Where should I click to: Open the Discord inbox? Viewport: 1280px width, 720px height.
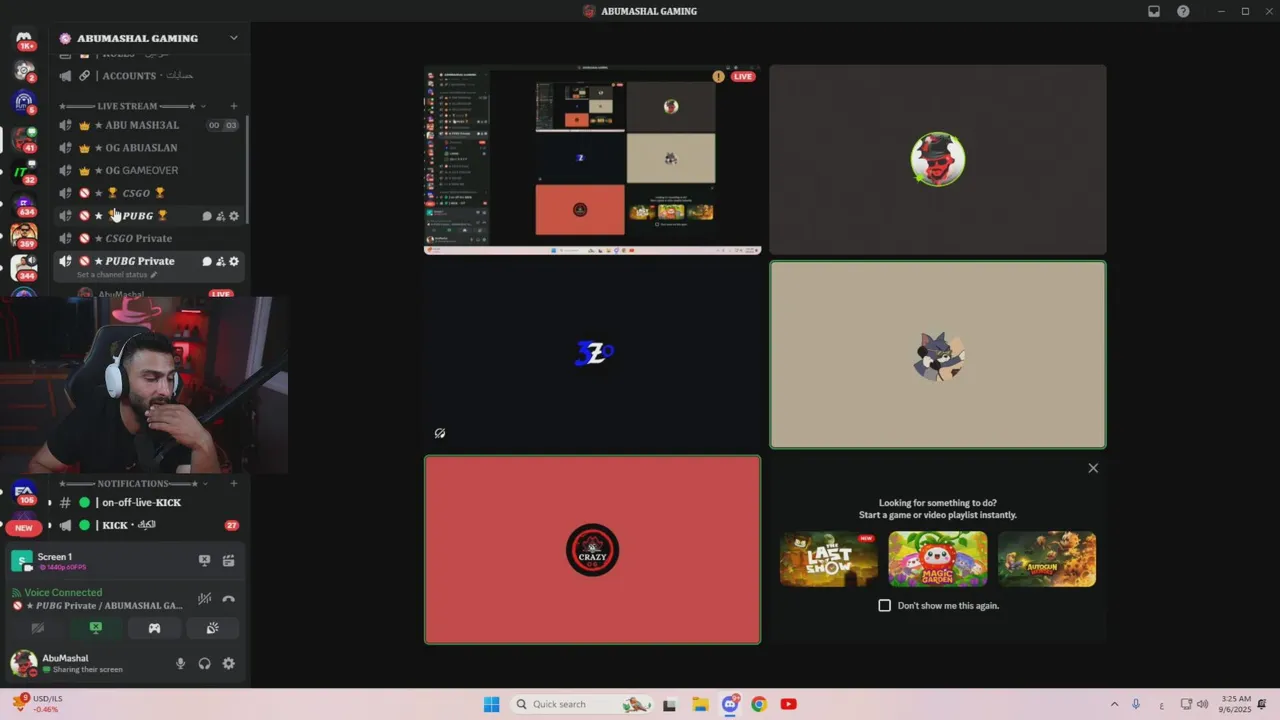1154,11
